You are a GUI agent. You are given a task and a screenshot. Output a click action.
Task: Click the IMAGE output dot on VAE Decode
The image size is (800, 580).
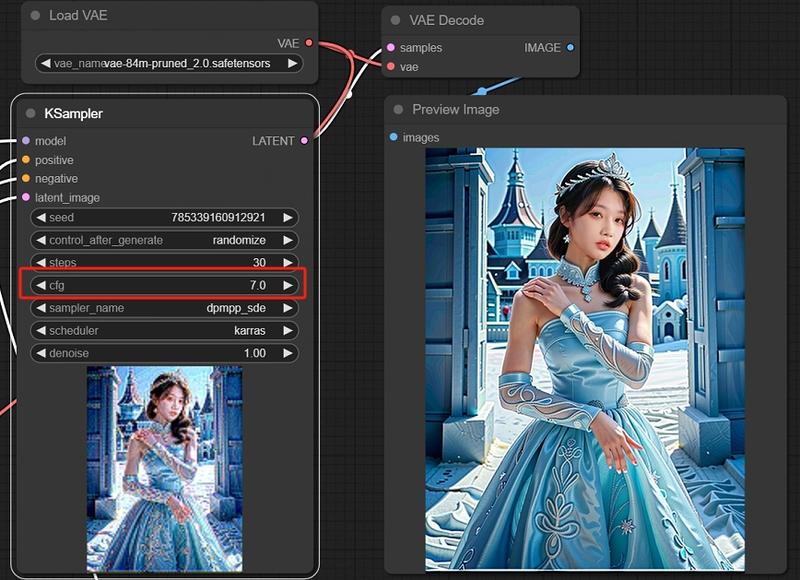(568, 47)
